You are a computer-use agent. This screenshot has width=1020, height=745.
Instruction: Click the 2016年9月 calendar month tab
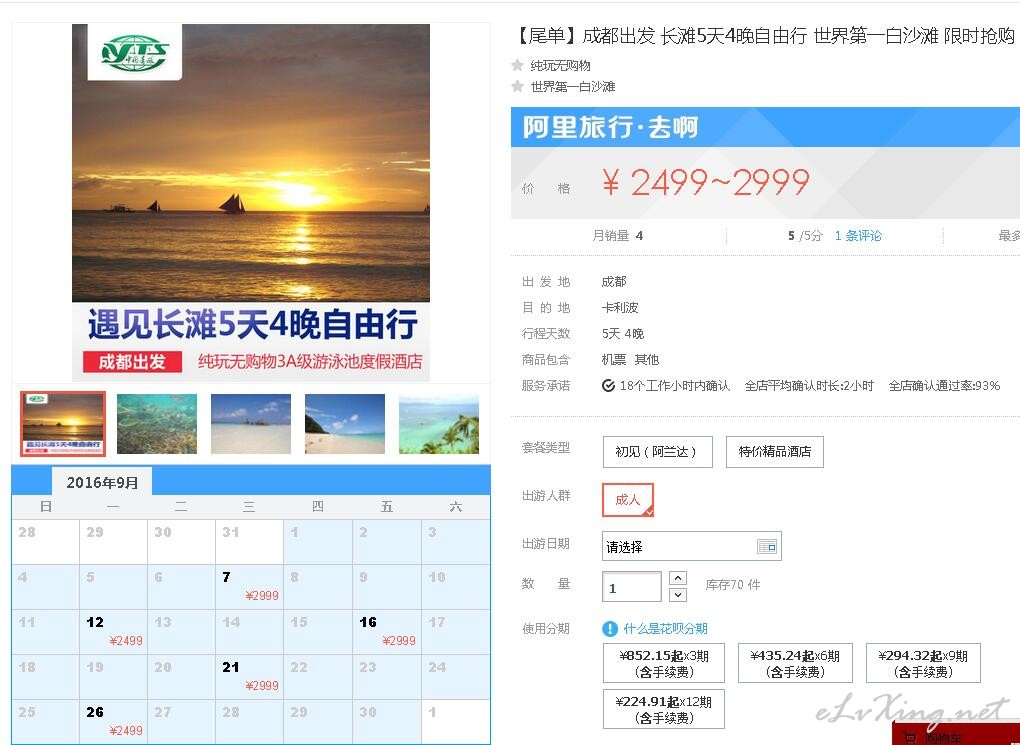[x=102, y=482]
